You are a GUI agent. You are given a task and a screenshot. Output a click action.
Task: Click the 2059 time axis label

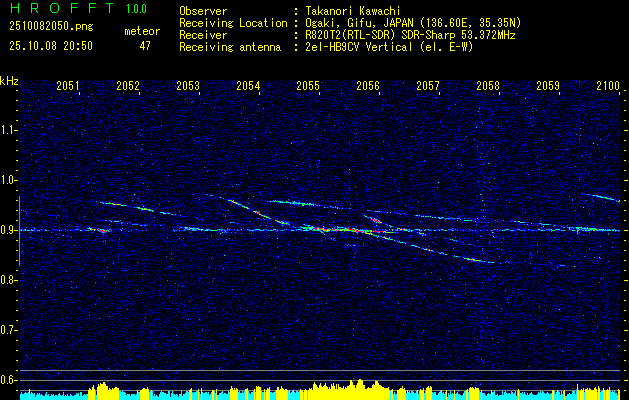click(x=548, y=85)
